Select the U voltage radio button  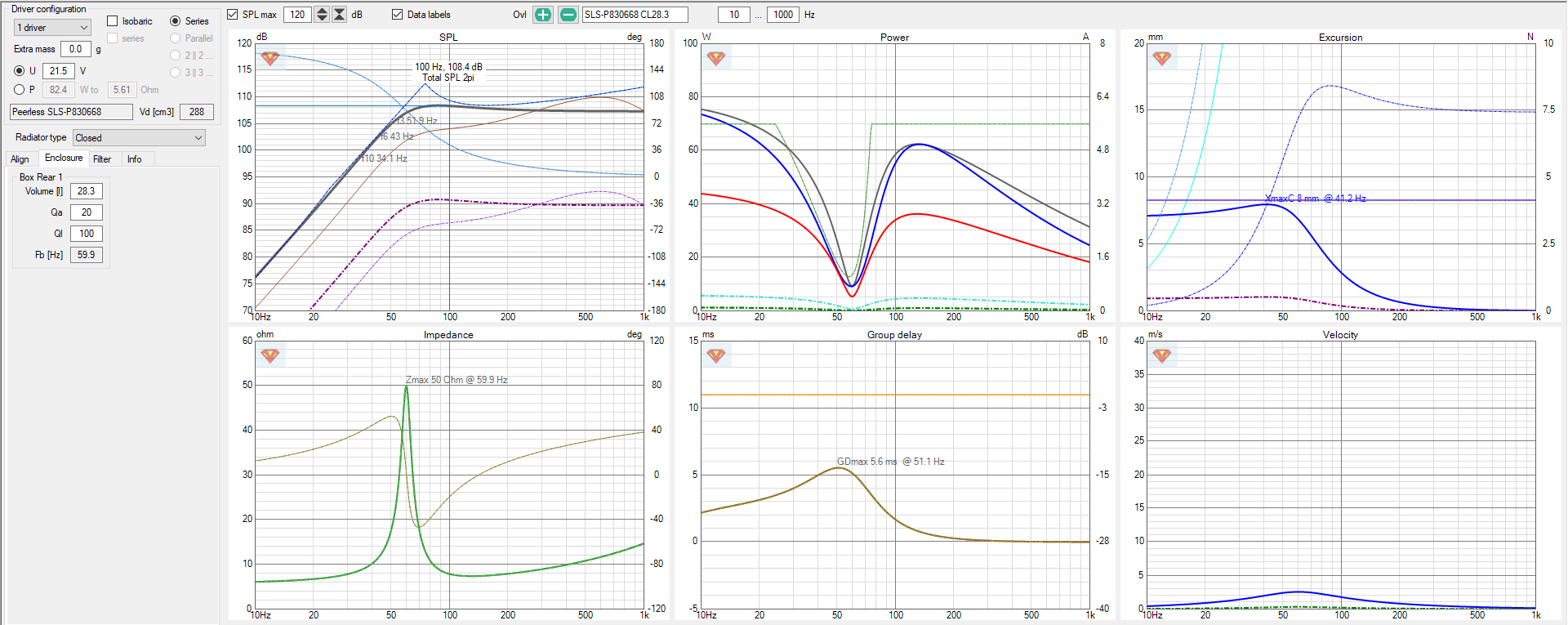click(19, 71)
